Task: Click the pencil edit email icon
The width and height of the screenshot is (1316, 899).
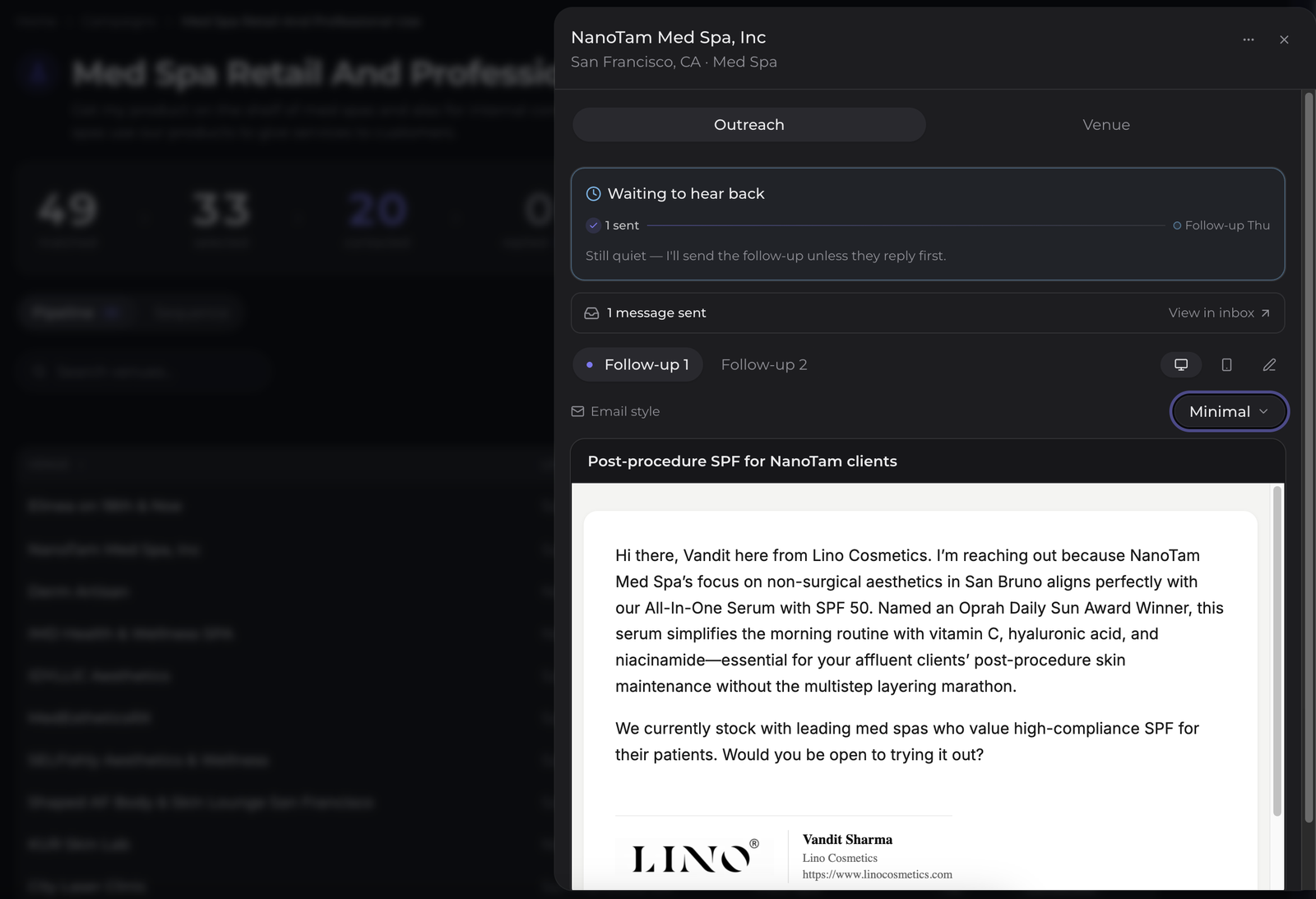Action: [x=1269, y=364]
